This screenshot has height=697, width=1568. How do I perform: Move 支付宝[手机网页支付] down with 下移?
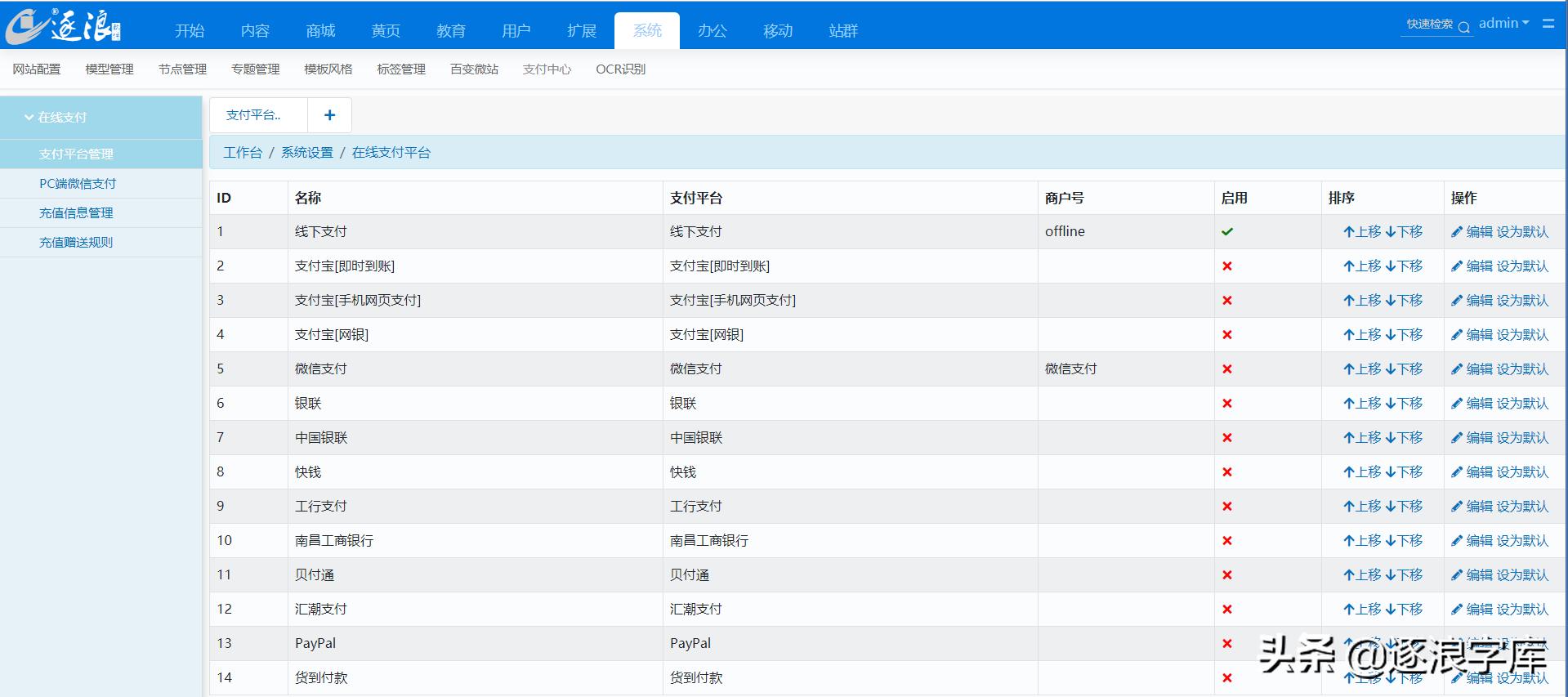coord(1404,301)
